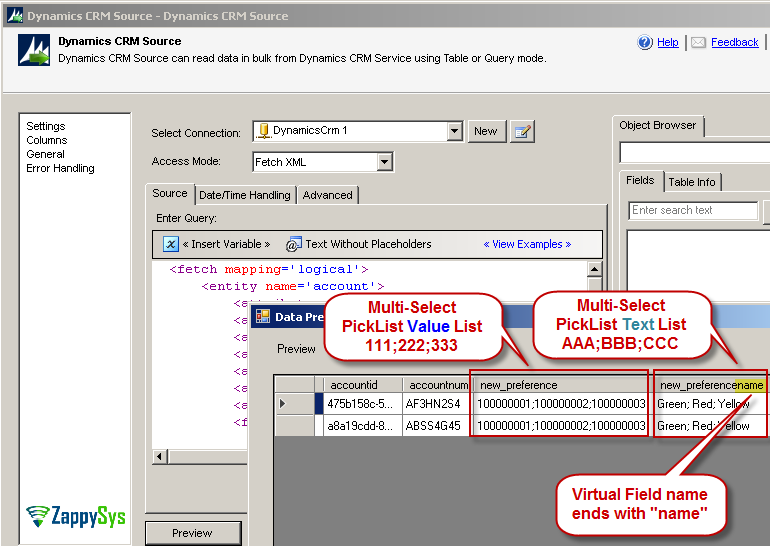The image size is (770, 546).
Task: Click the new_preference column header
Action: tap(559, 385)
